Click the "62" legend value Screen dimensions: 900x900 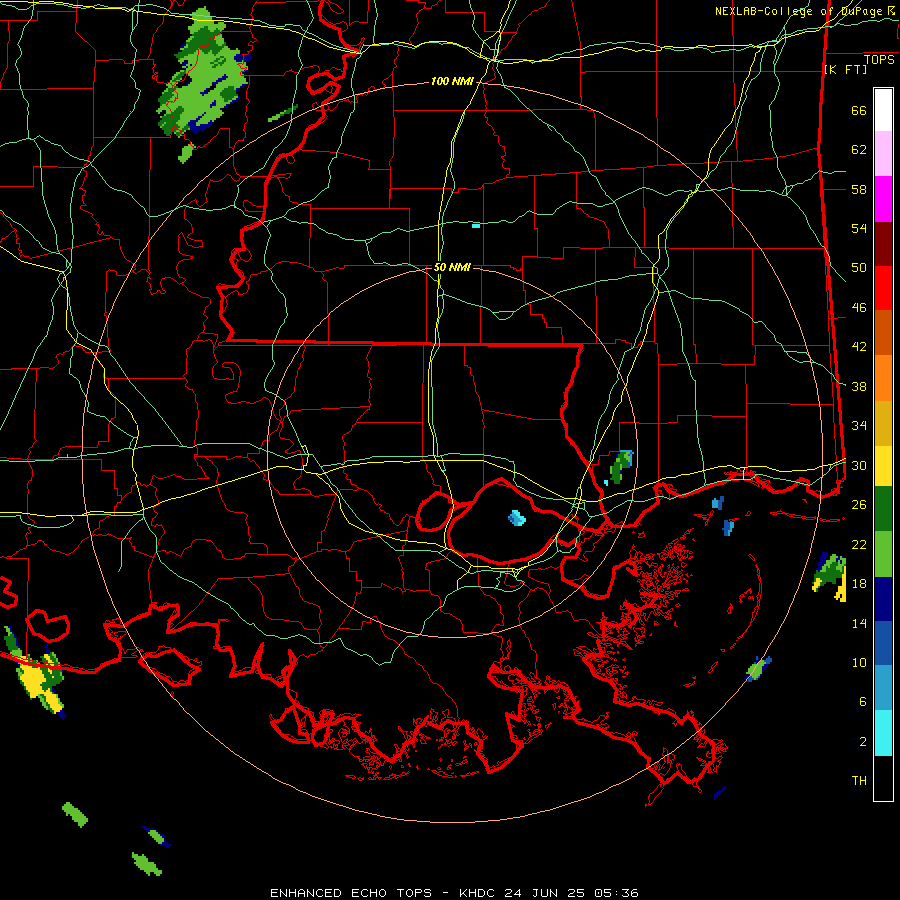pyautogui.click(x=859, y=150)
